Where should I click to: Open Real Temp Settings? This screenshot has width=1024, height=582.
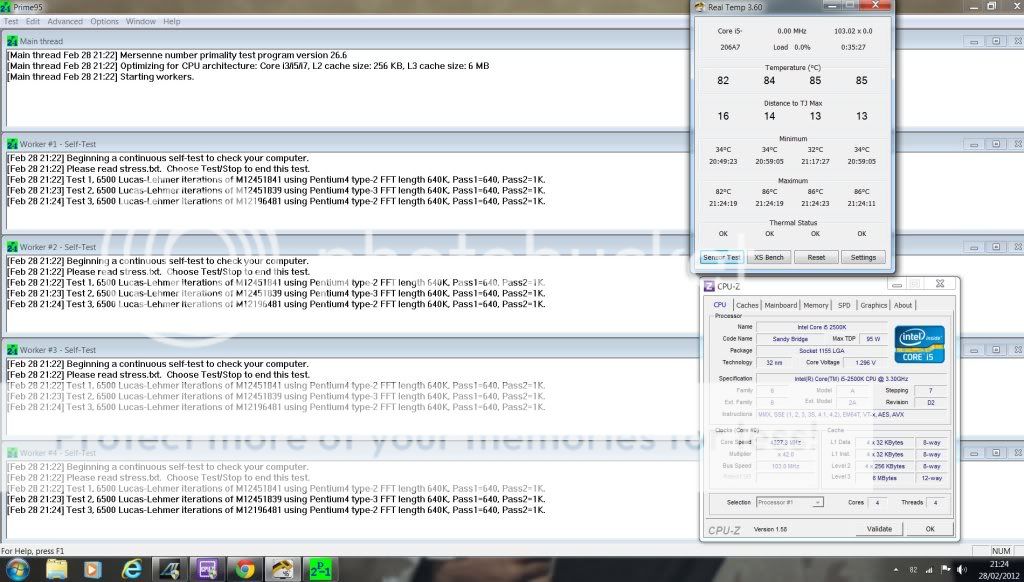863,257
